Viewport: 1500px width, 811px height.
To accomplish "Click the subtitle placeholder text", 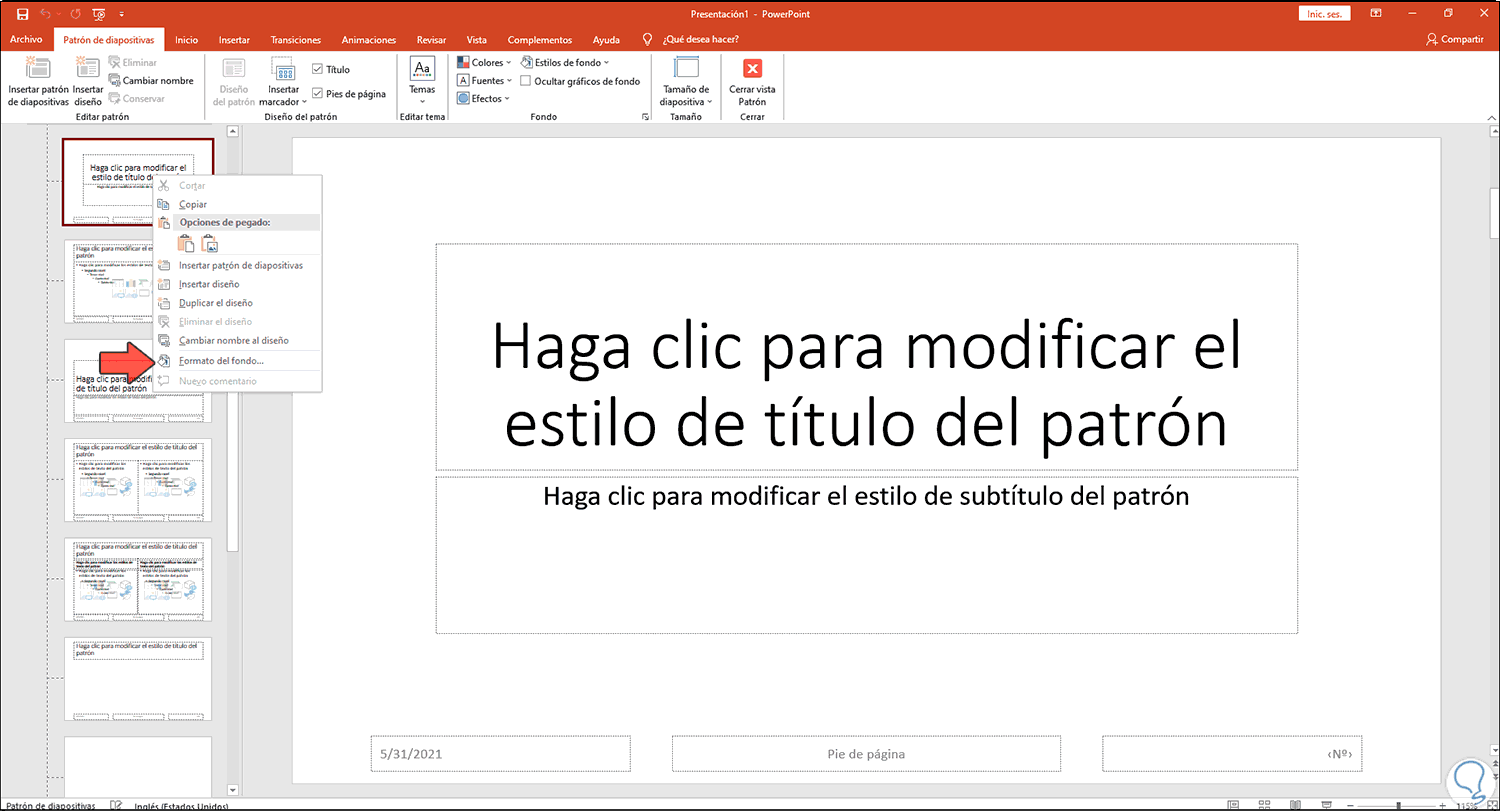I will click(866, 497).
